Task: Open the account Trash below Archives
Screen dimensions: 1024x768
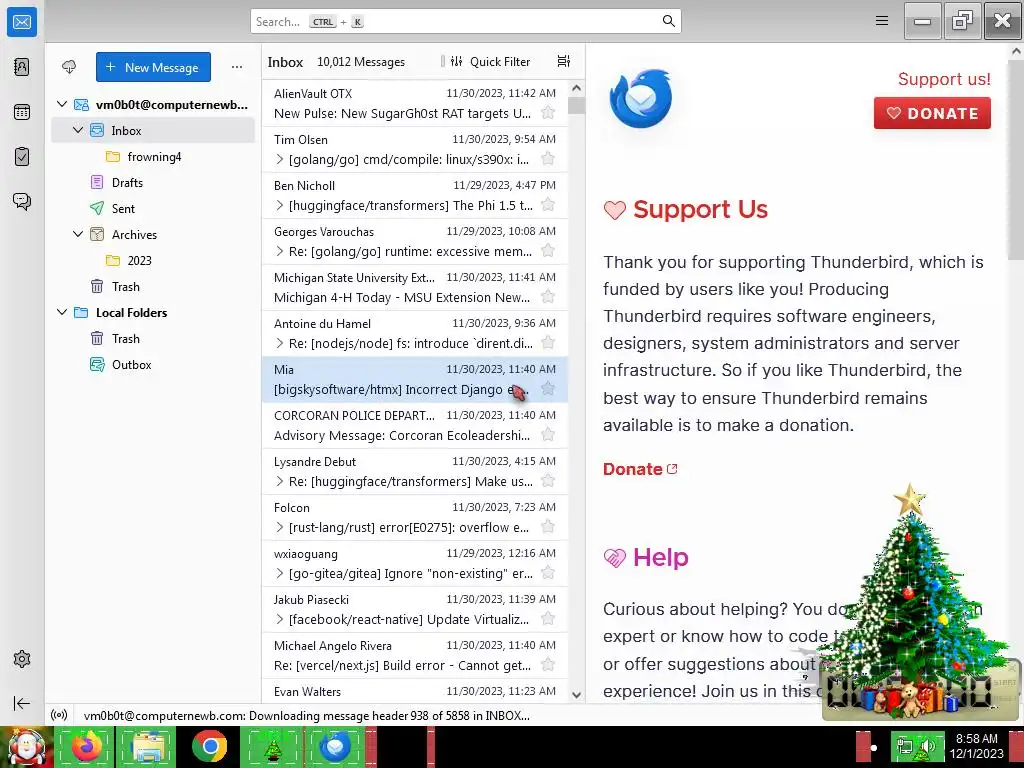Action: 154,287
